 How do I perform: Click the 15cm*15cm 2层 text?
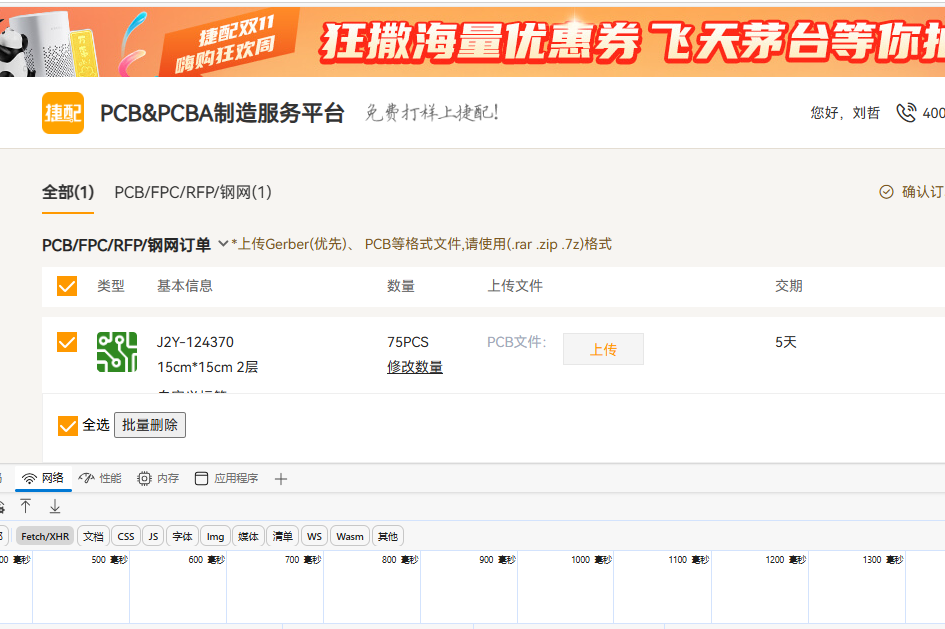[207, 367]
